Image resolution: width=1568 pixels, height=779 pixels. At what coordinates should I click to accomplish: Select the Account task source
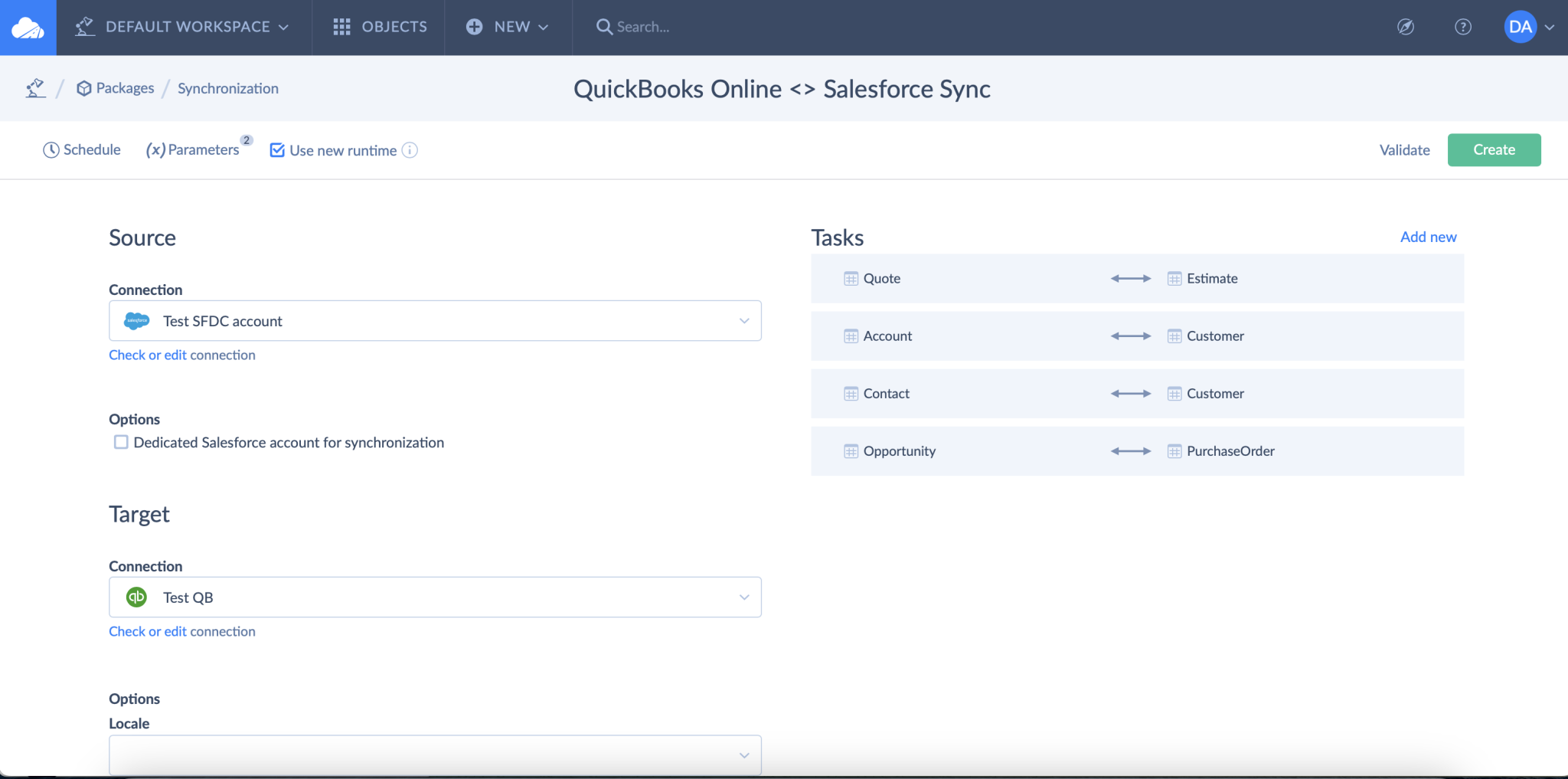click(887, 336)
